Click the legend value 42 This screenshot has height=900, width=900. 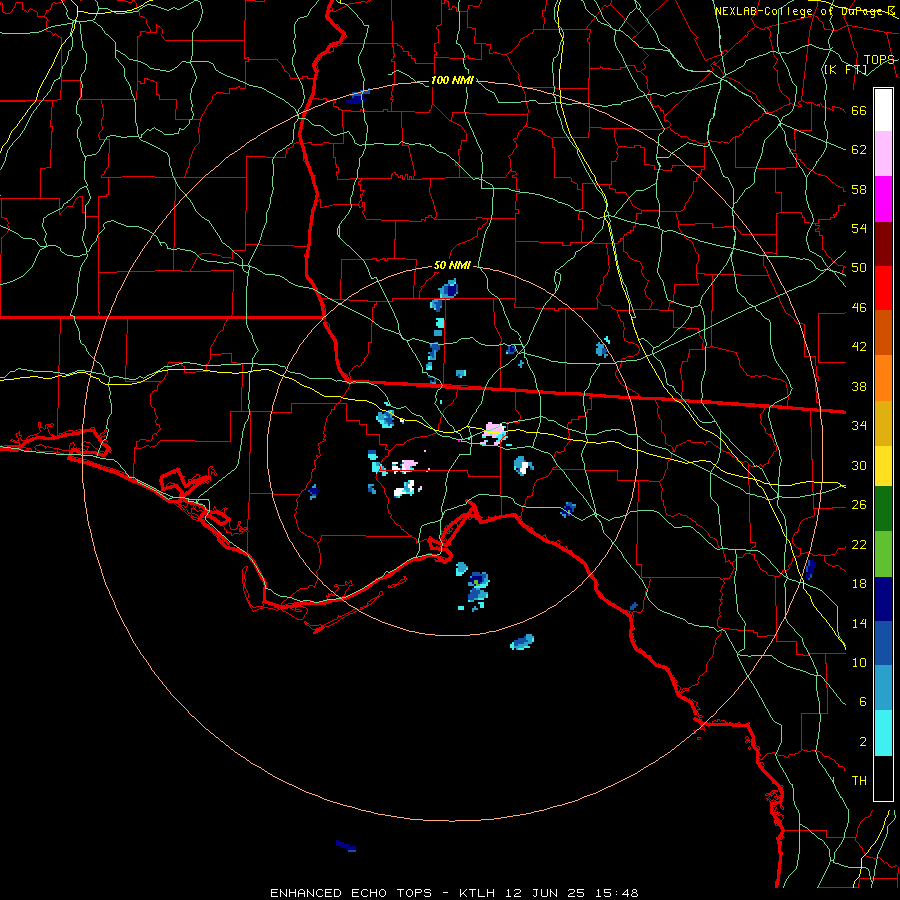[x=859, y=347]
